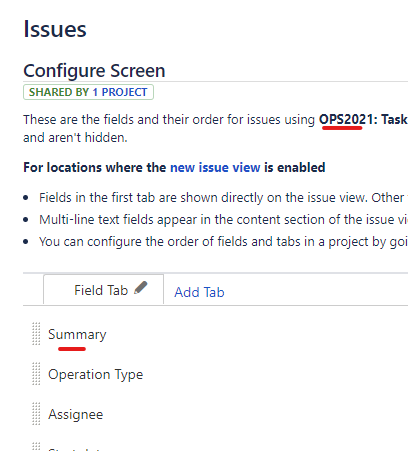Click the 'Configure Screen' heading

pos(94,71)
